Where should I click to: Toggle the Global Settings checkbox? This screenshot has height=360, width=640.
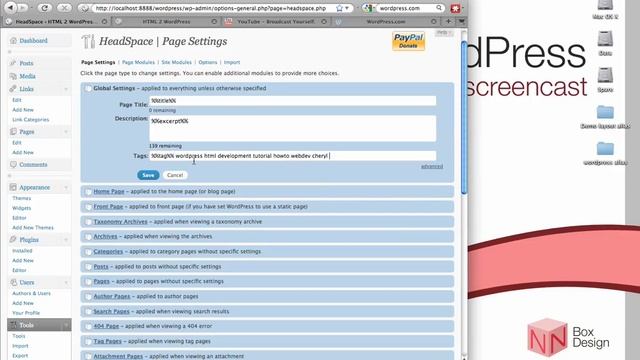[88, 88]
